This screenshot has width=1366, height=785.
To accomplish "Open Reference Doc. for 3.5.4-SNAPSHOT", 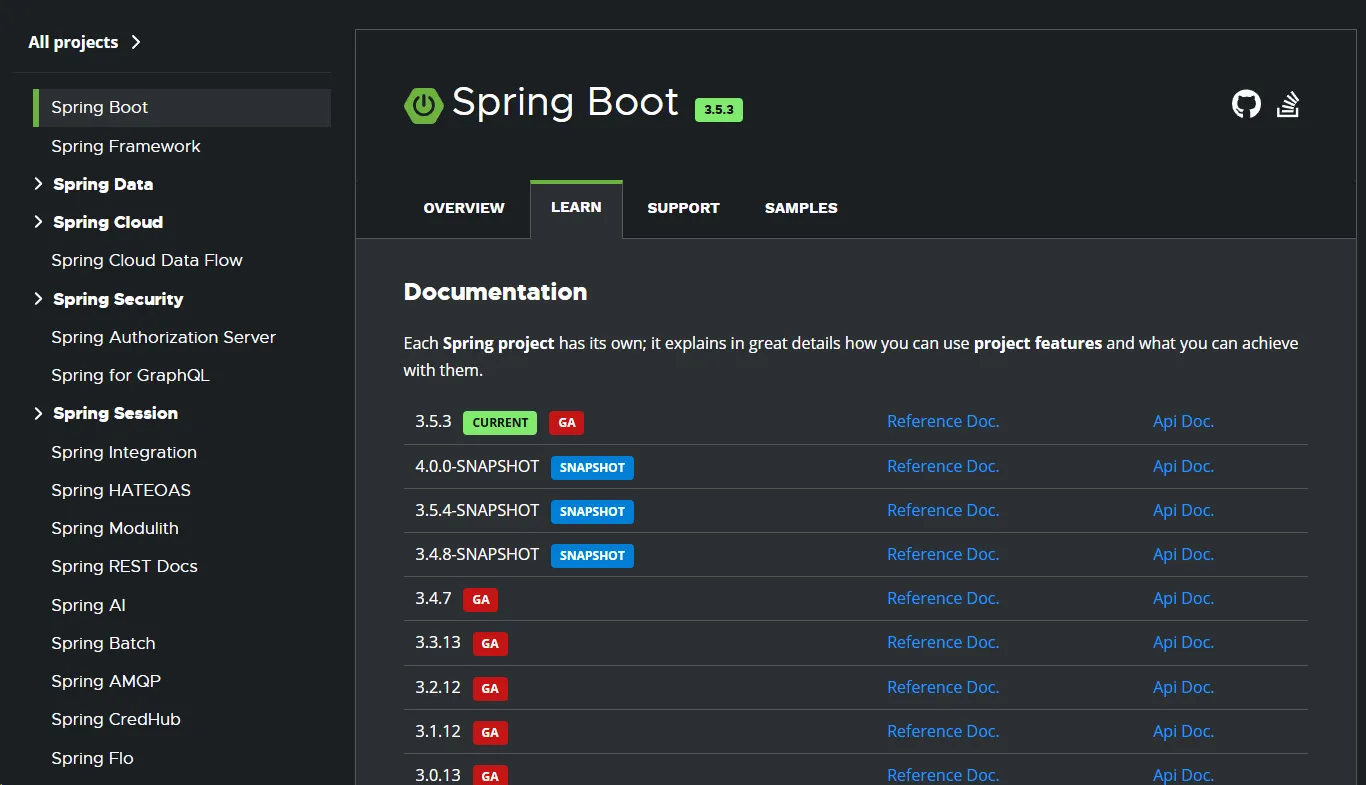I will click(943, 510).
